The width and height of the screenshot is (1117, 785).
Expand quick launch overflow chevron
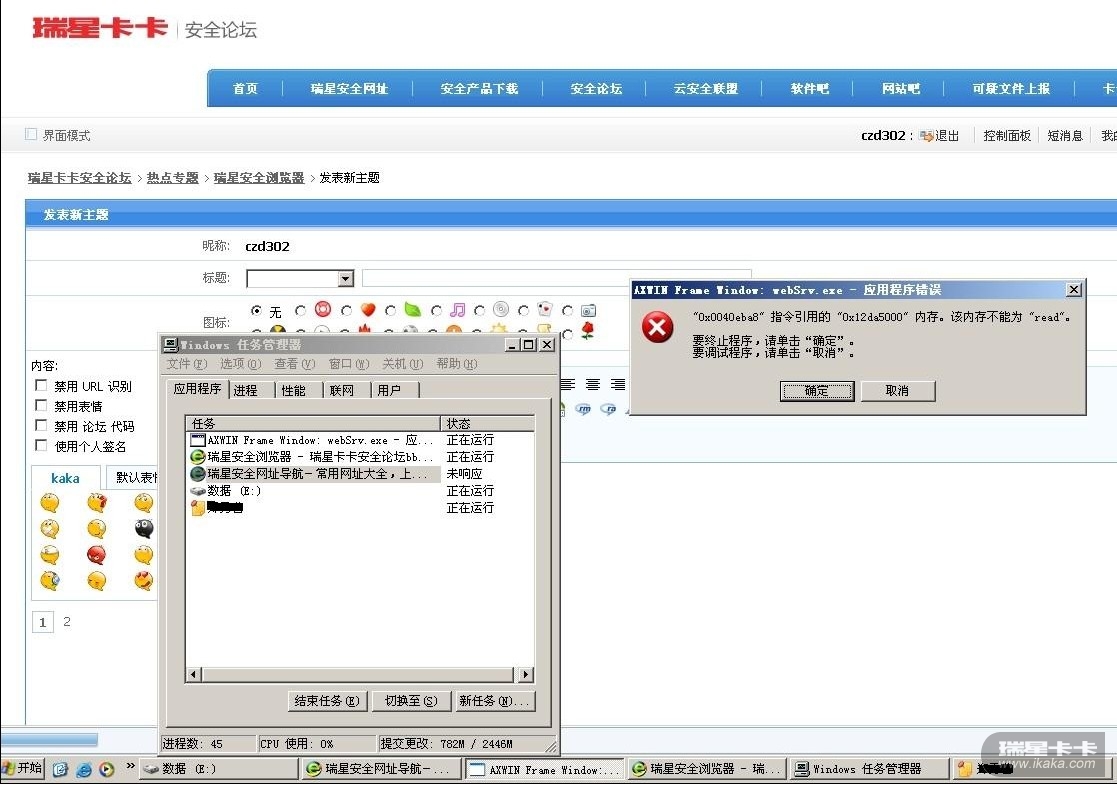coord(130,766)
